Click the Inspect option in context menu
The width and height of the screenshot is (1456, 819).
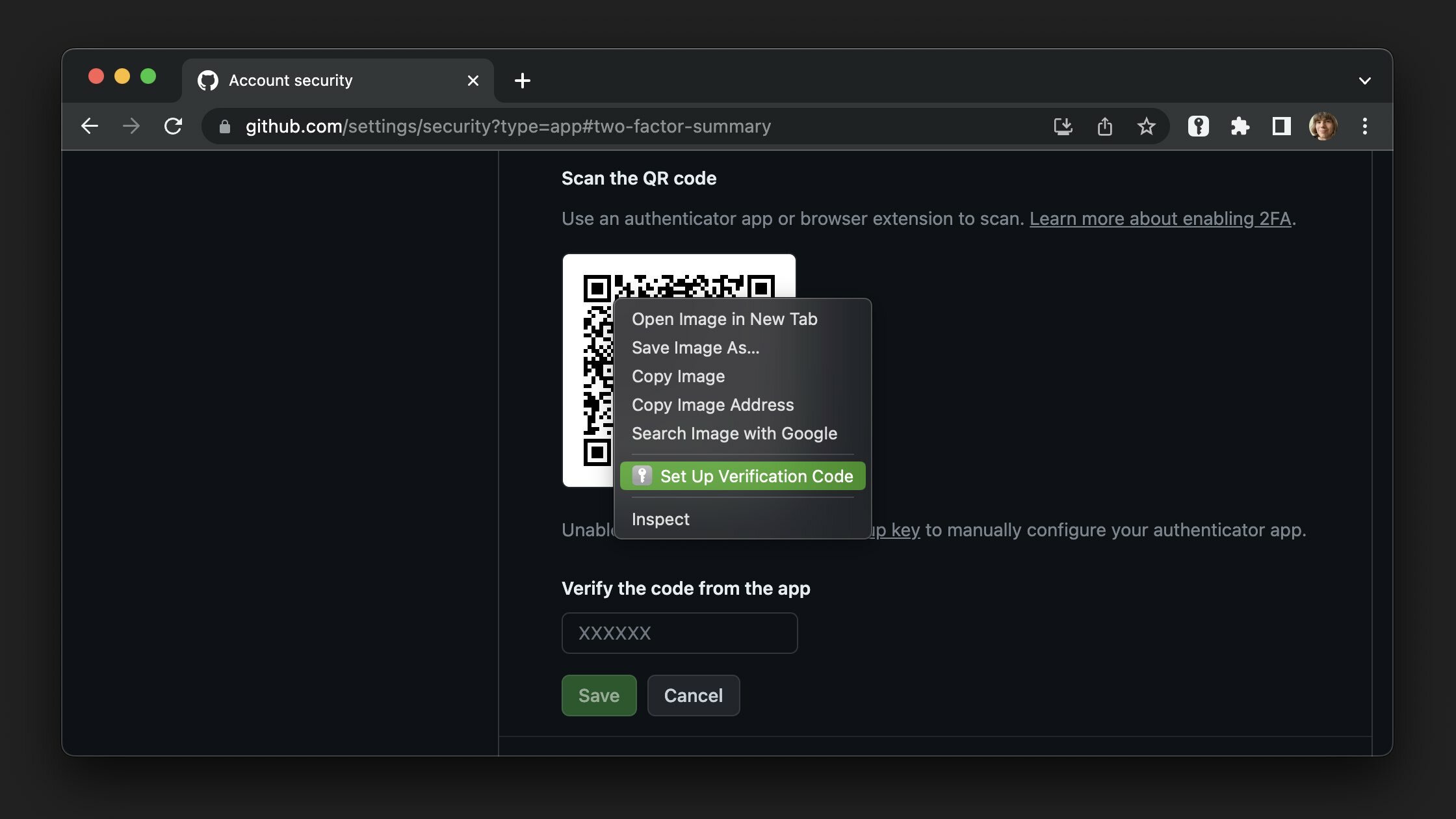click(660, 519)
